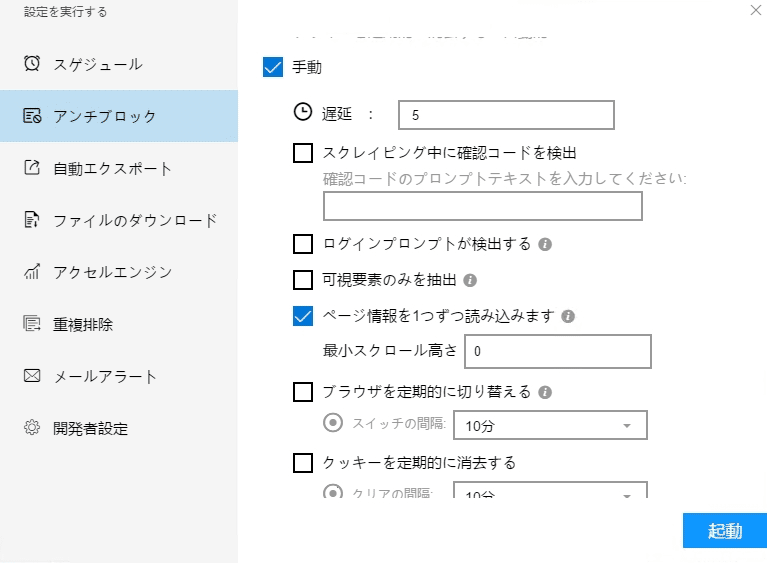Enable スクレイピング中に確認コードを検出 checkbox
Image resolution: width=767 pixels, height=563 pixels.
pyautogui.click(x=303, y=153)
